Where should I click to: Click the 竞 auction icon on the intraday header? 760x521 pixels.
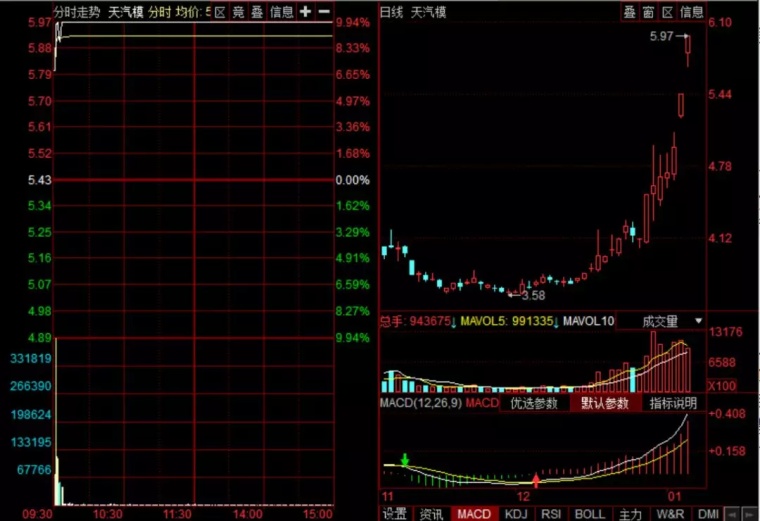[x=238, y=12]
